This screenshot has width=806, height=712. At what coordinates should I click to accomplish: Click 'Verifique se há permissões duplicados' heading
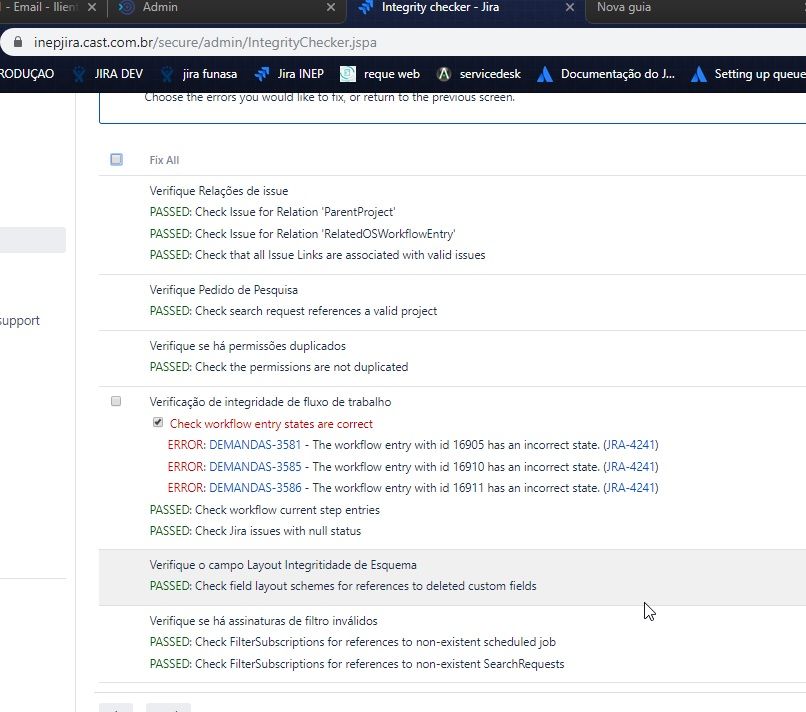pyautogui.click(x=247, y=346)
